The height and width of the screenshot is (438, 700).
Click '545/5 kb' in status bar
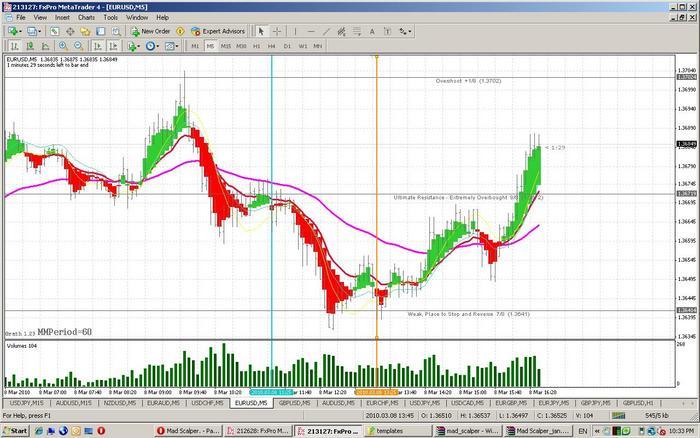(657, 416)
